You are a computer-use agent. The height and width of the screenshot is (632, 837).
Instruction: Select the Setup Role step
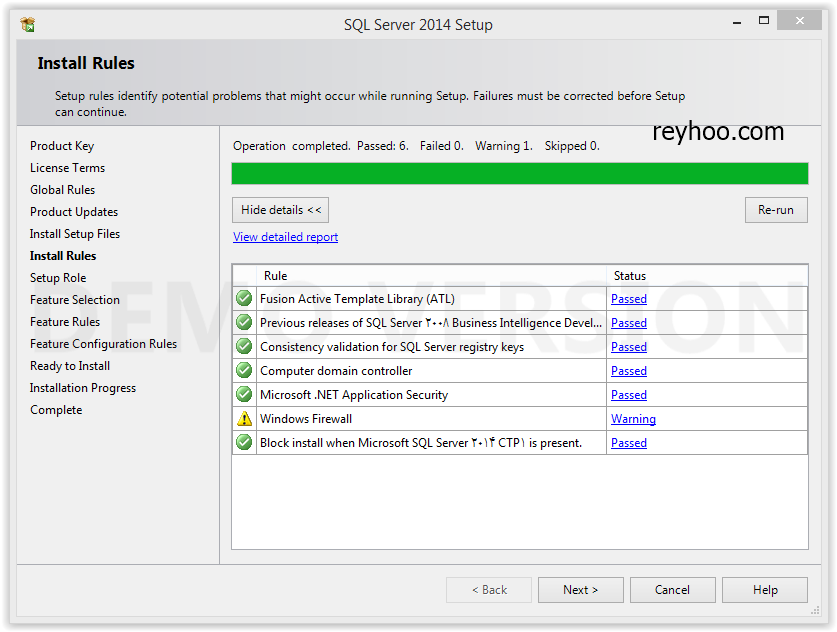(58, 278)
